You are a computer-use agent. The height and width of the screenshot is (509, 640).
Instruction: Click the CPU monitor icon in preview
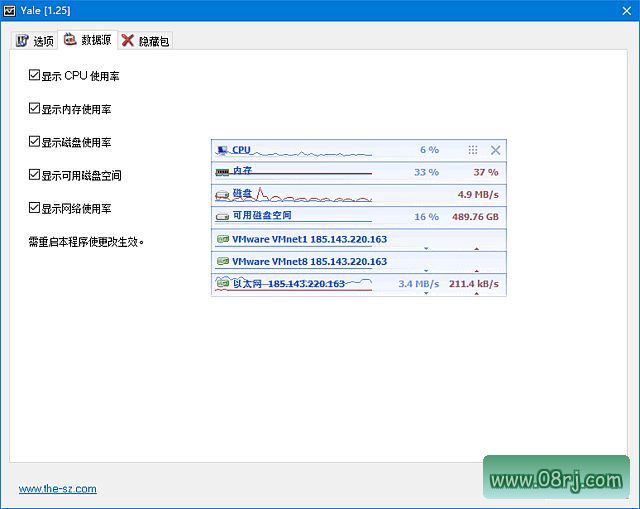[222, 150]
